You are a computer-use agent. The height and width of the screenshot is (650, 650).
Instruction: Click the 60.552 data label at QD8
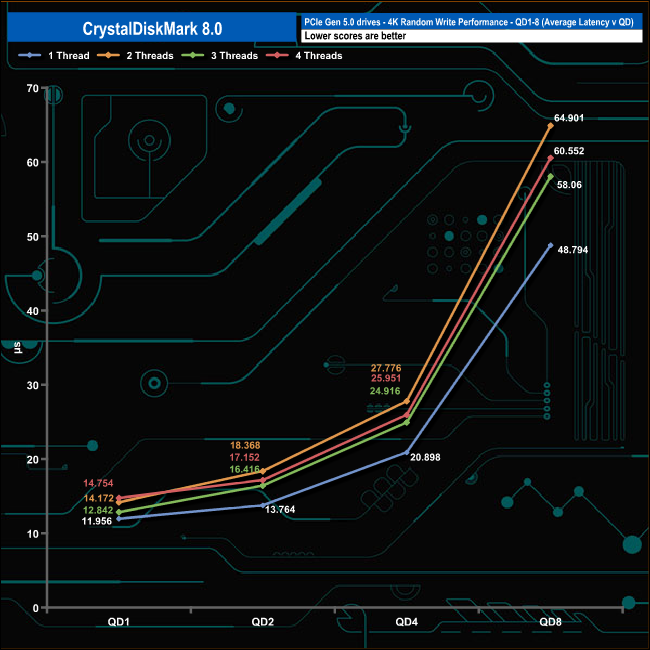coord(569,151)
